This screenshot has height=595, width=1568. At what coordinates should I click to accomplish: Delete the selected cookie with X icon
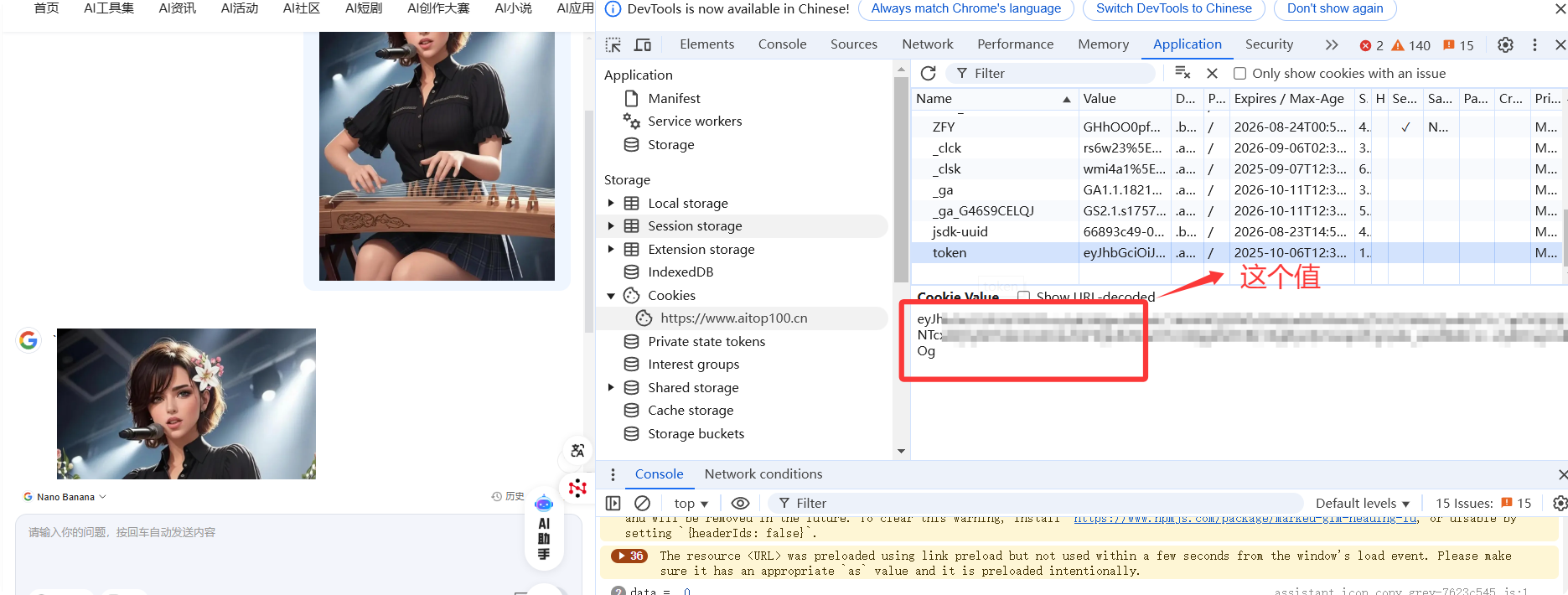click(x=1212, y=74)
